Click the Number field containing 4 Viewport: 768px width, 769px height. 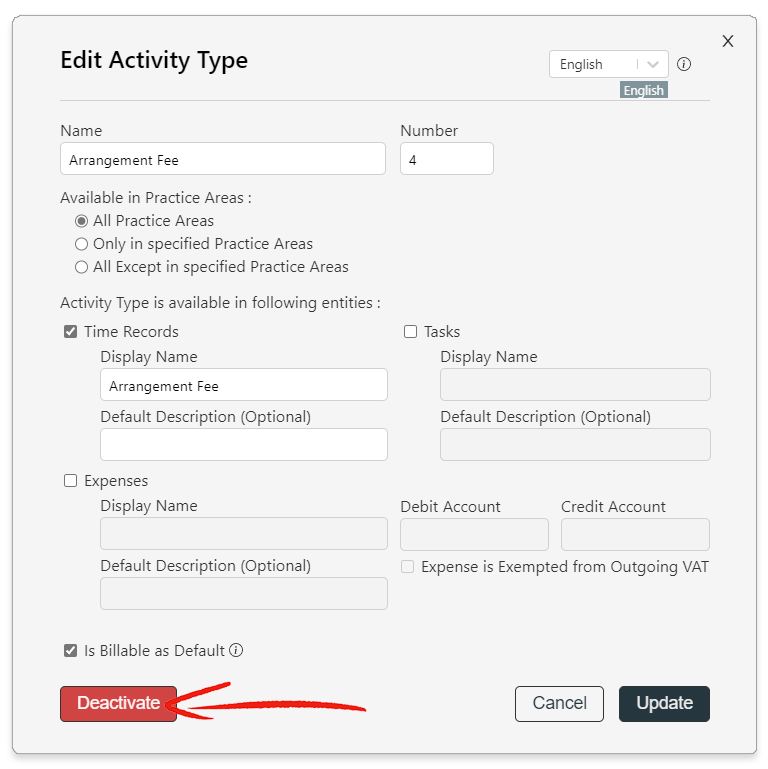(x=447, y=159)
